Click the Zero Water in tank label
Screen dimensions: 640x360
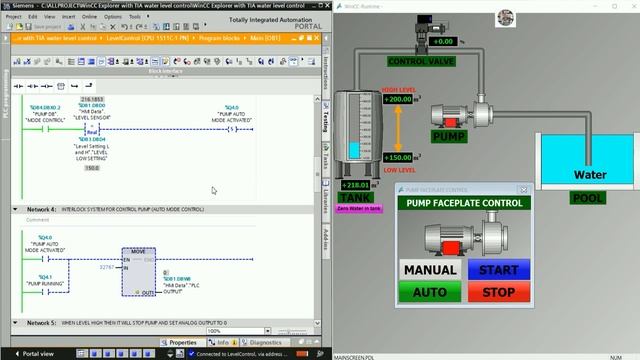[x=359, y=209]
